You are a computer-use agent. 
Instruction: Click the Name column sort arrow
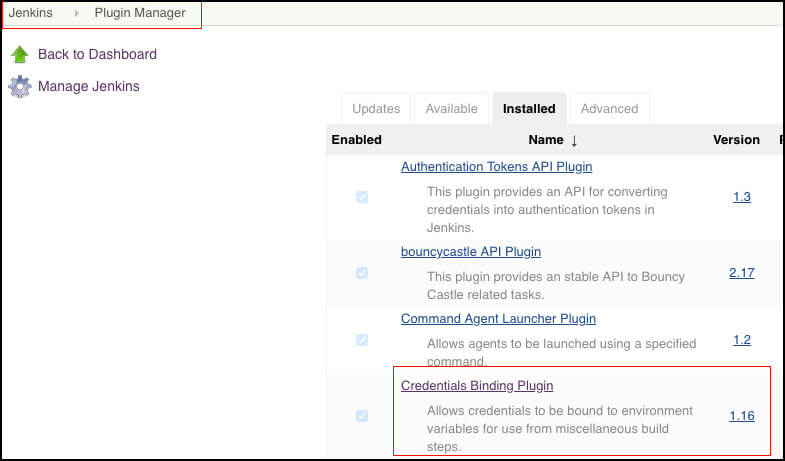click(x=574, y=141)
